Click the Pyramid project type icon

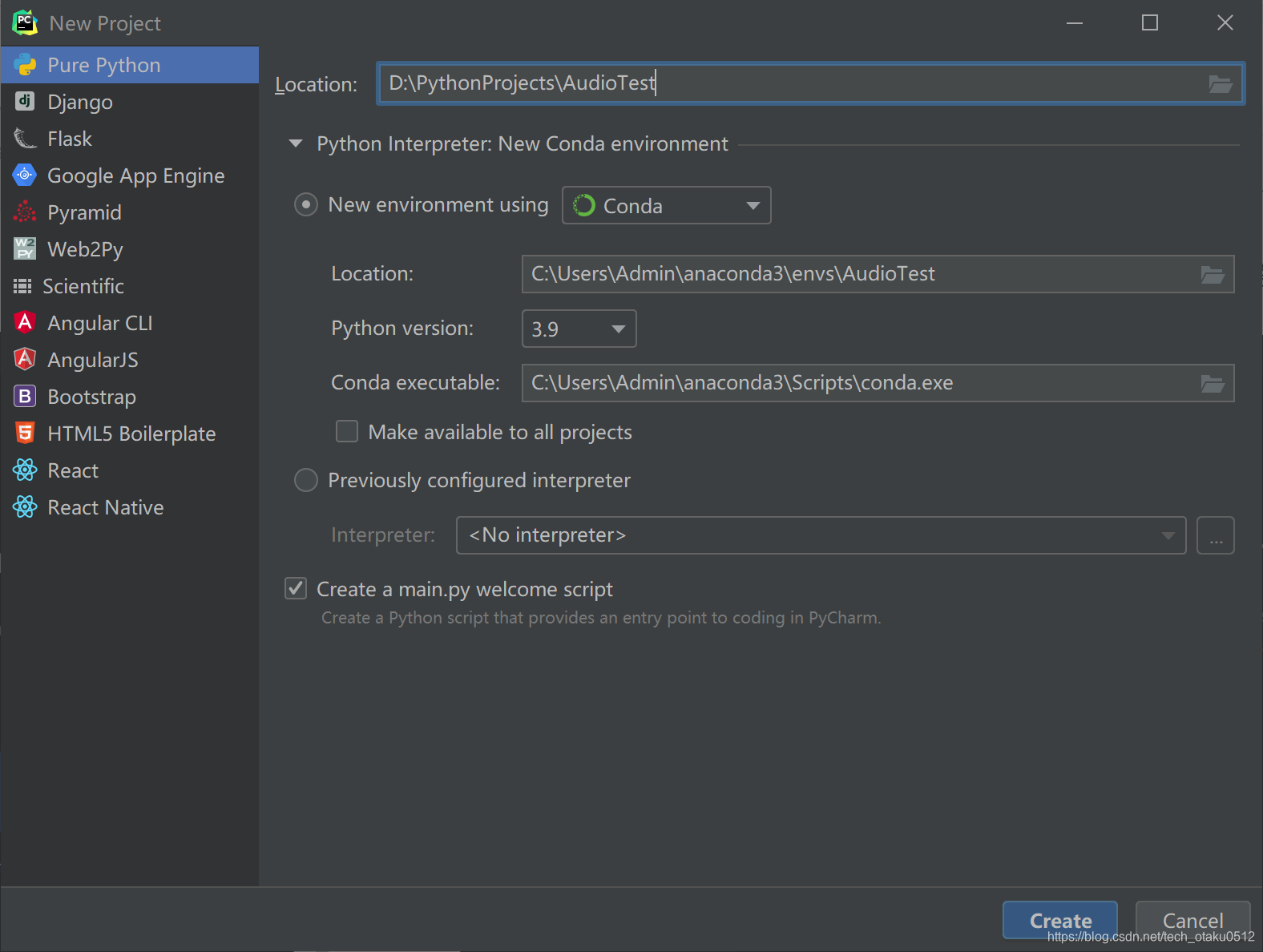(x=25, y=212)
